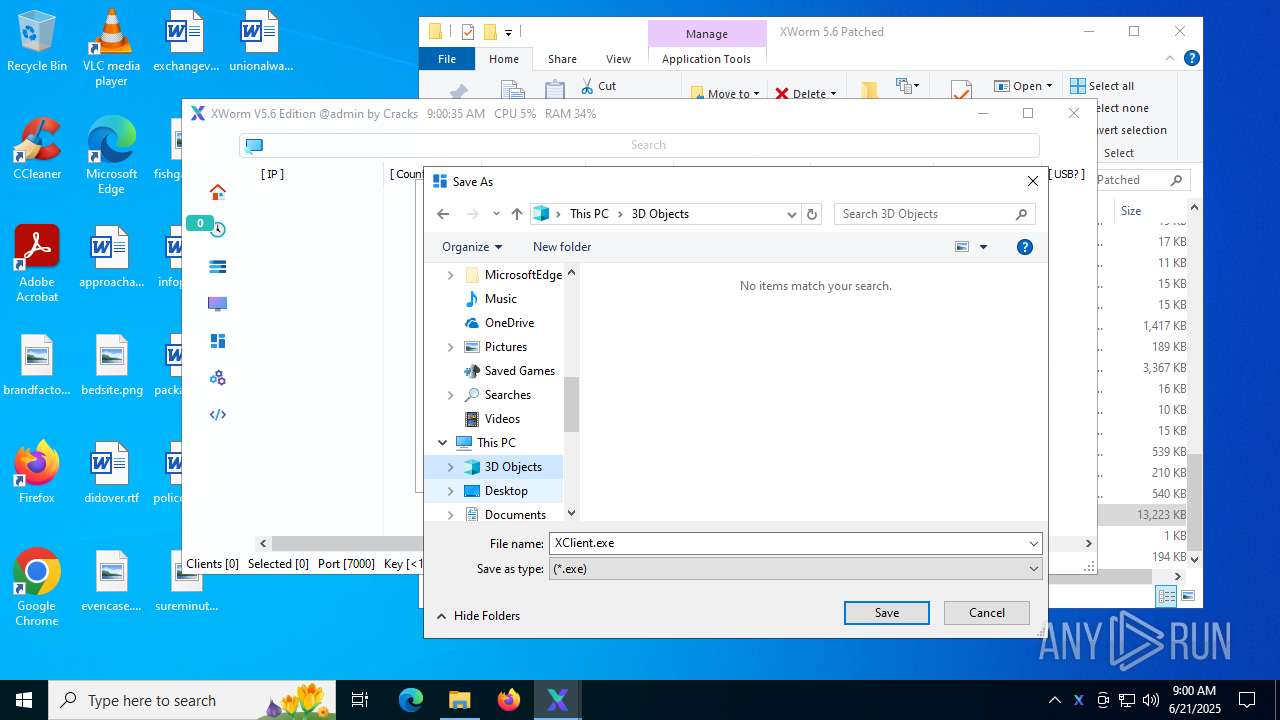The width and height of the screenshot is (1280, 720).
Task: Open the Application Tools tab
Action: 706,59
